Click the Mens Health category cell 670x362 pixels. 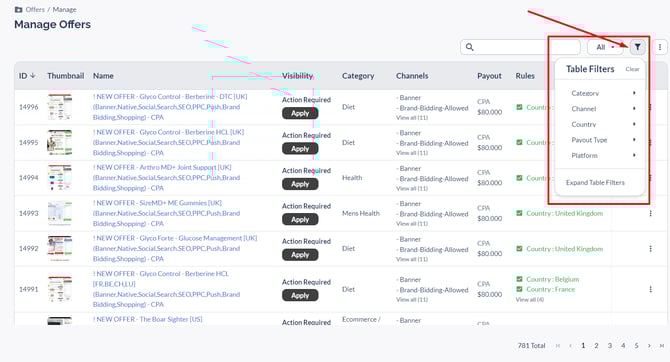[x=361, y=213]
